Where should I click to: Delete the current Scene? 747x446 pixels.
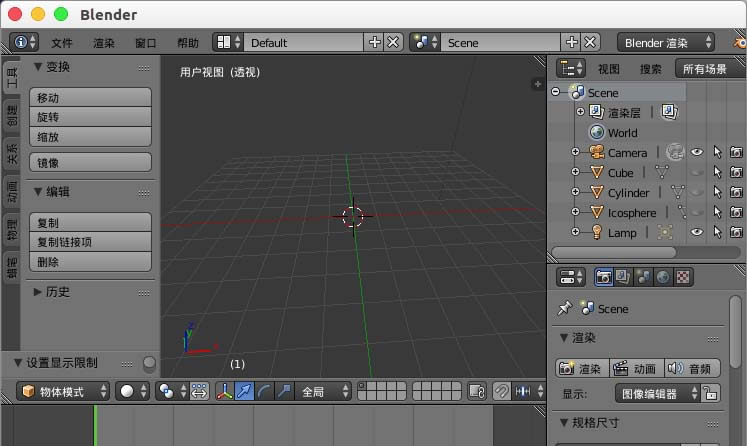point(590,42)
